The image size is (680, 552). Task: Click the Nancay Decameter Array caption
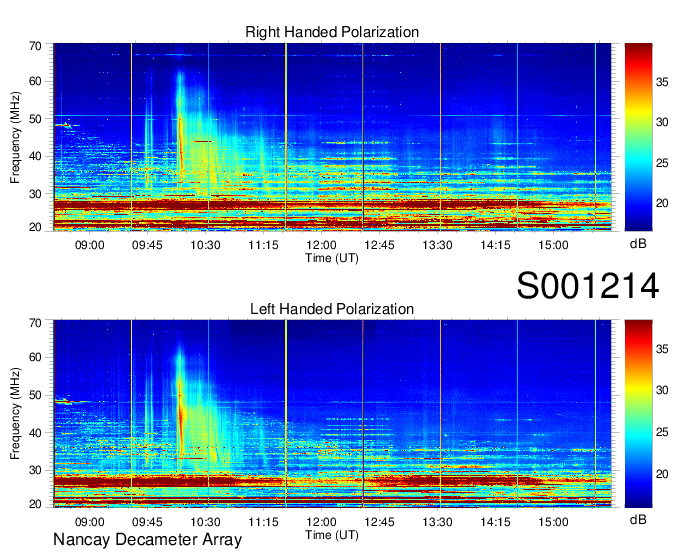point(147,540)
